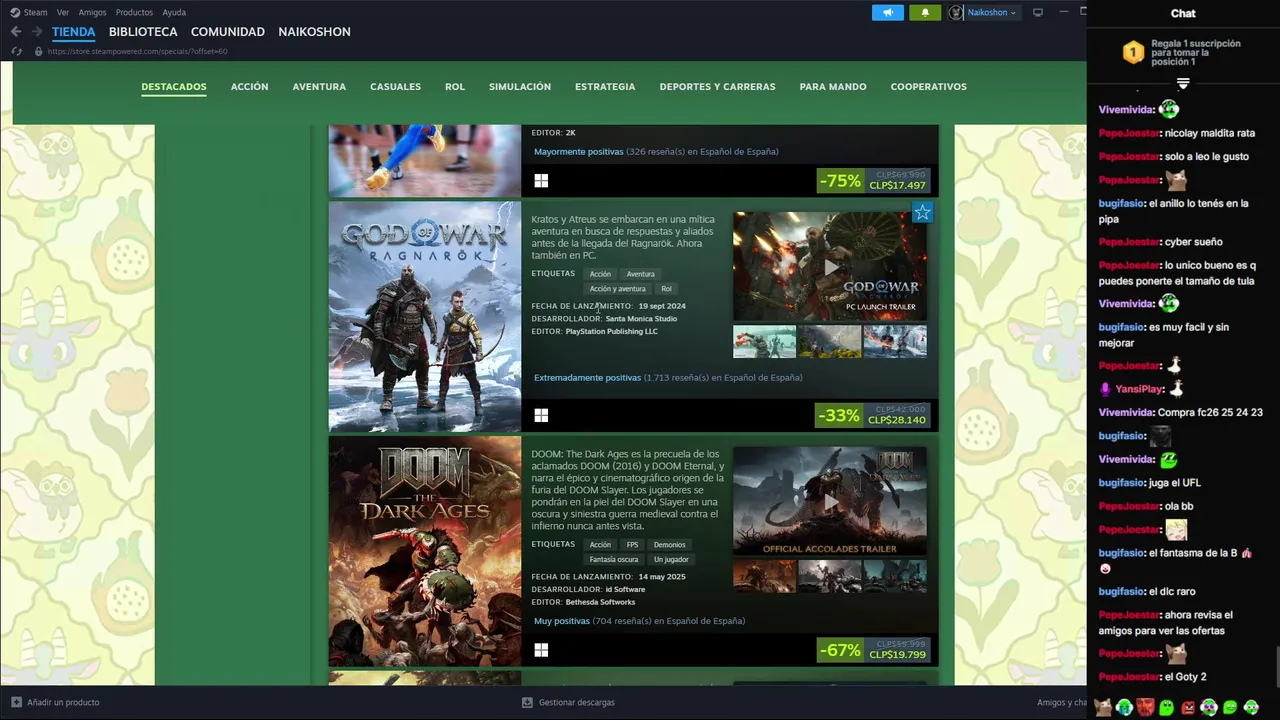Click the green speech-bubble face emote
The image size is (1280, 720).
(1230, 707)
